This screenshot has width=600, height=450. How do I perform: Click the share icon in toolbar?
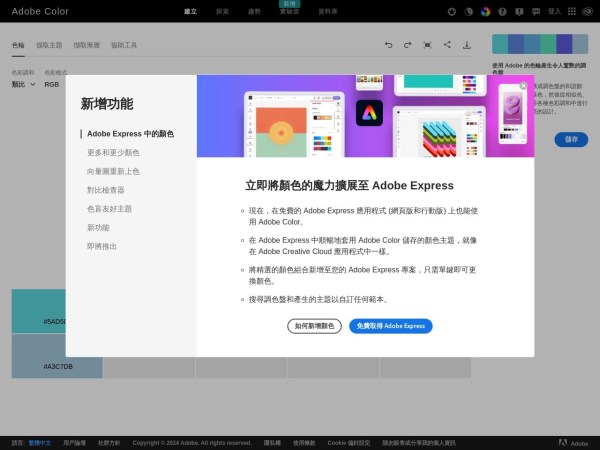pos(447,45)
